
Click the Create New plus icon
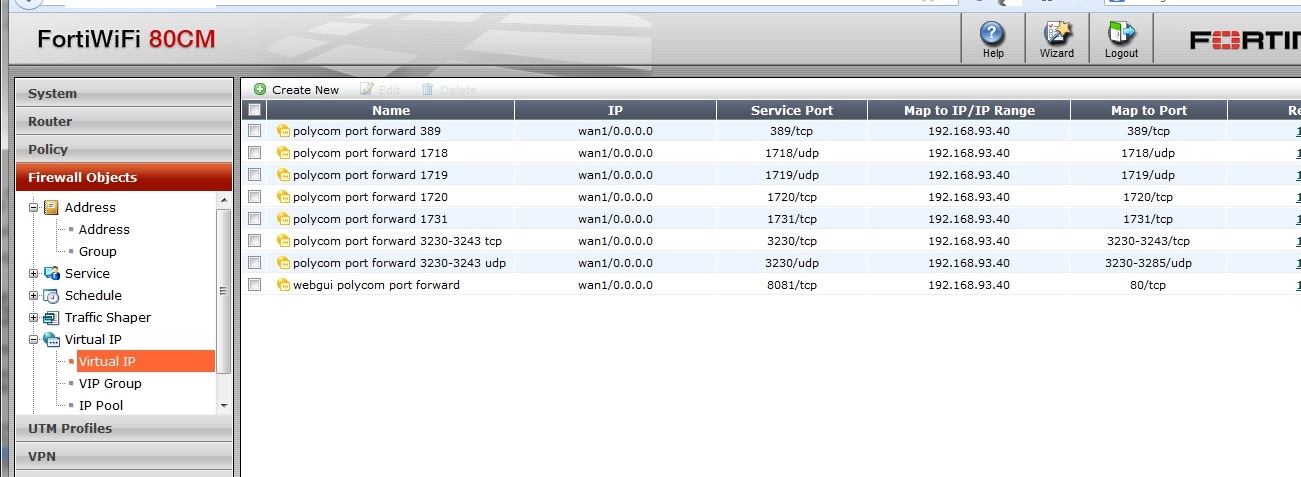(260, 90)
